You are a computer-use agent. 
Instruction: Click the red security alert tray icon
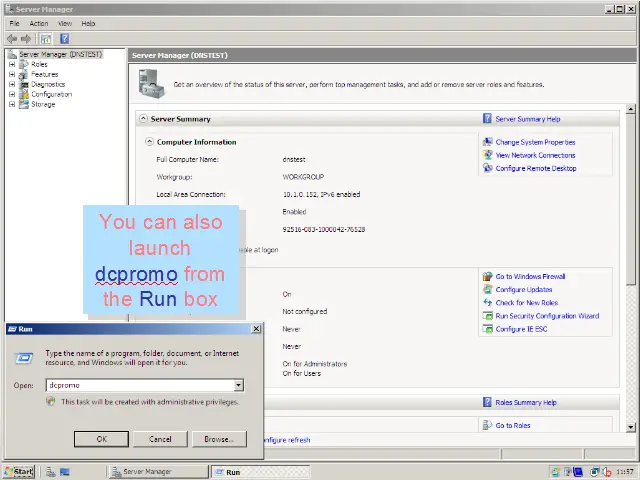pos(607,472)
